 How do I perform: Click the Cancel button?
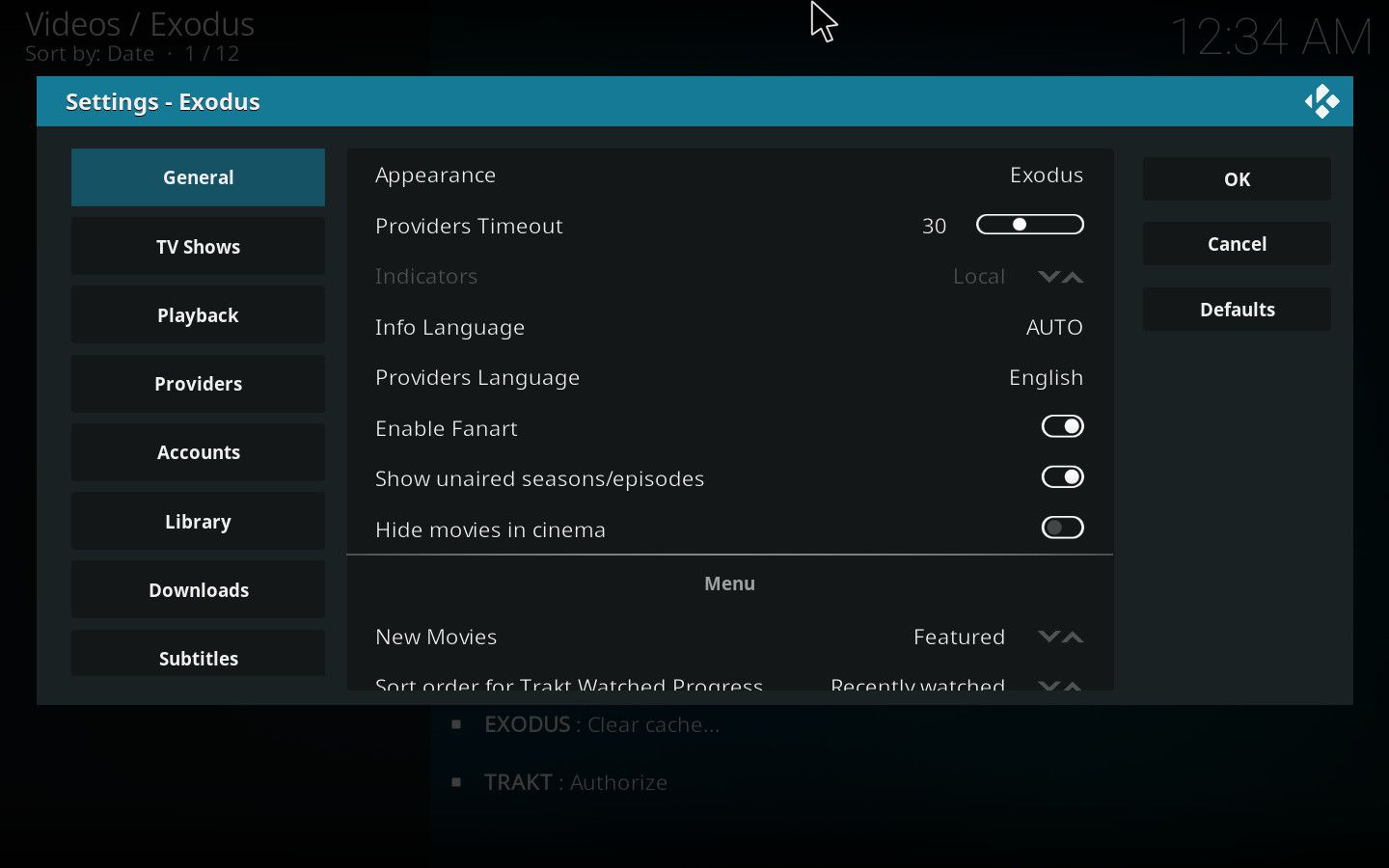[1237, 244]
